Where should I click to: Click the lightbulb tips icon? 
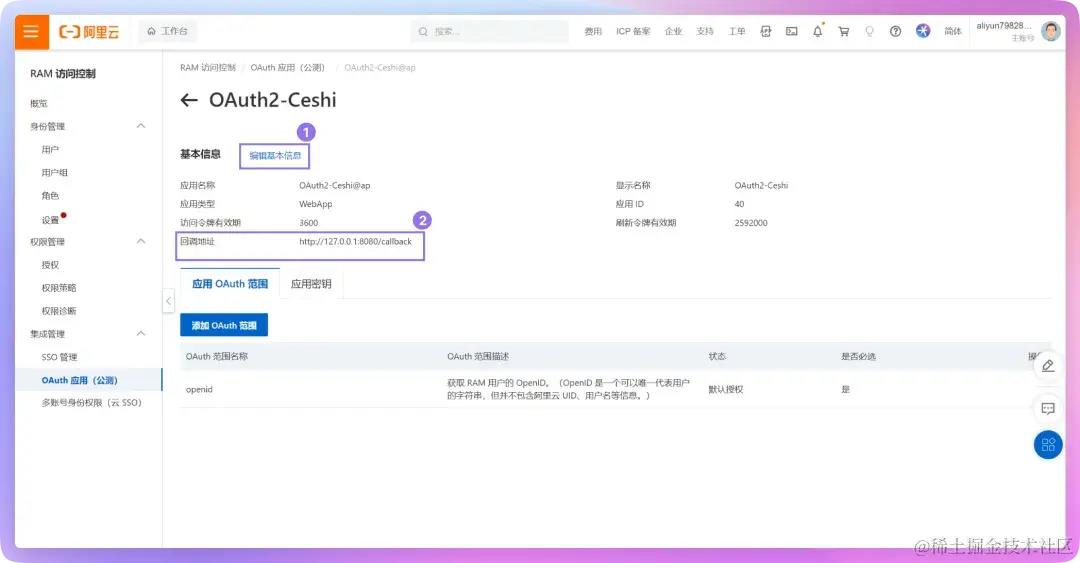click(869, 32)
